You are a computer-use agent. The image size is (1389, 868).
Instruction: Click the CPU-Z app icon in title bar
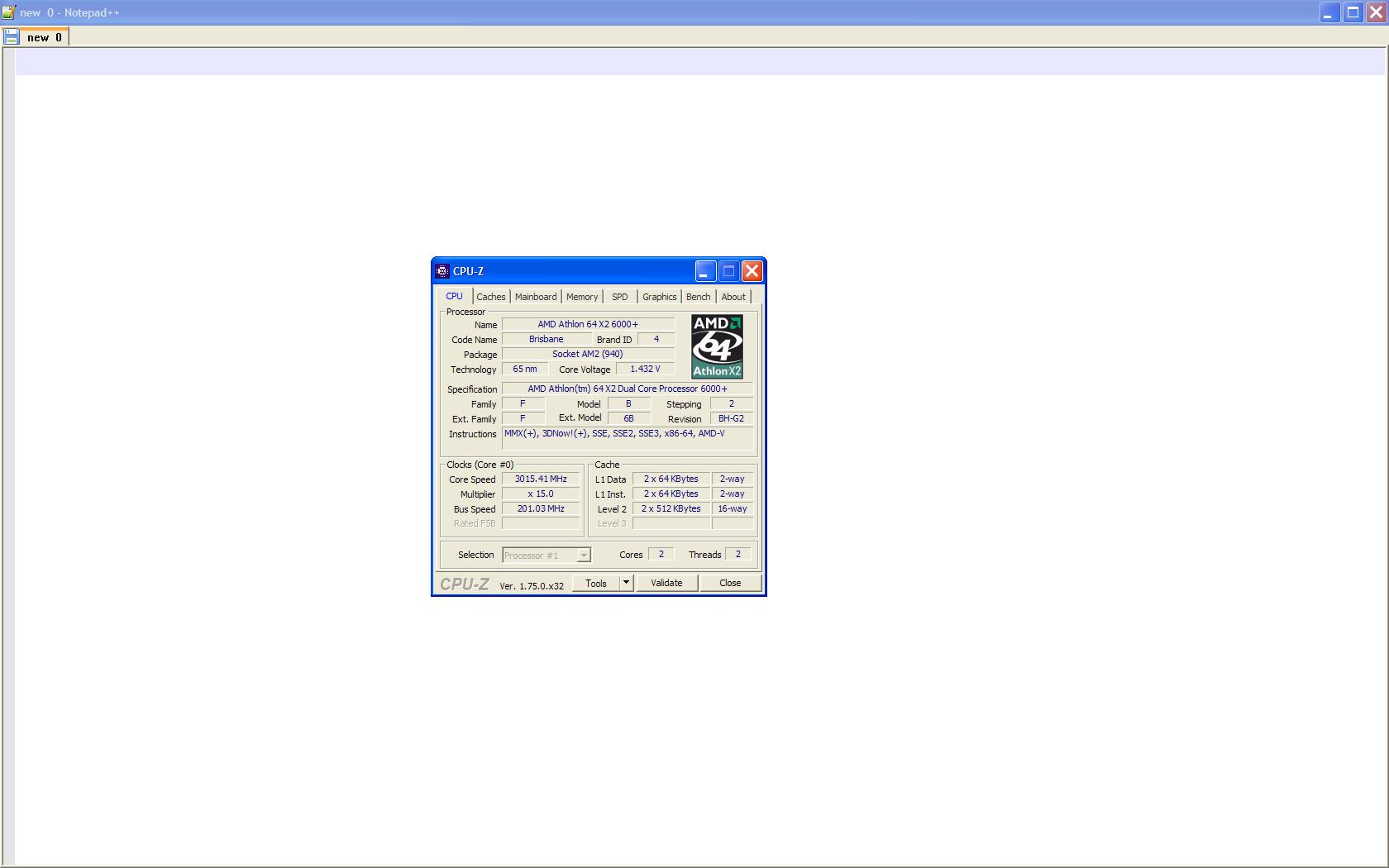442,271
